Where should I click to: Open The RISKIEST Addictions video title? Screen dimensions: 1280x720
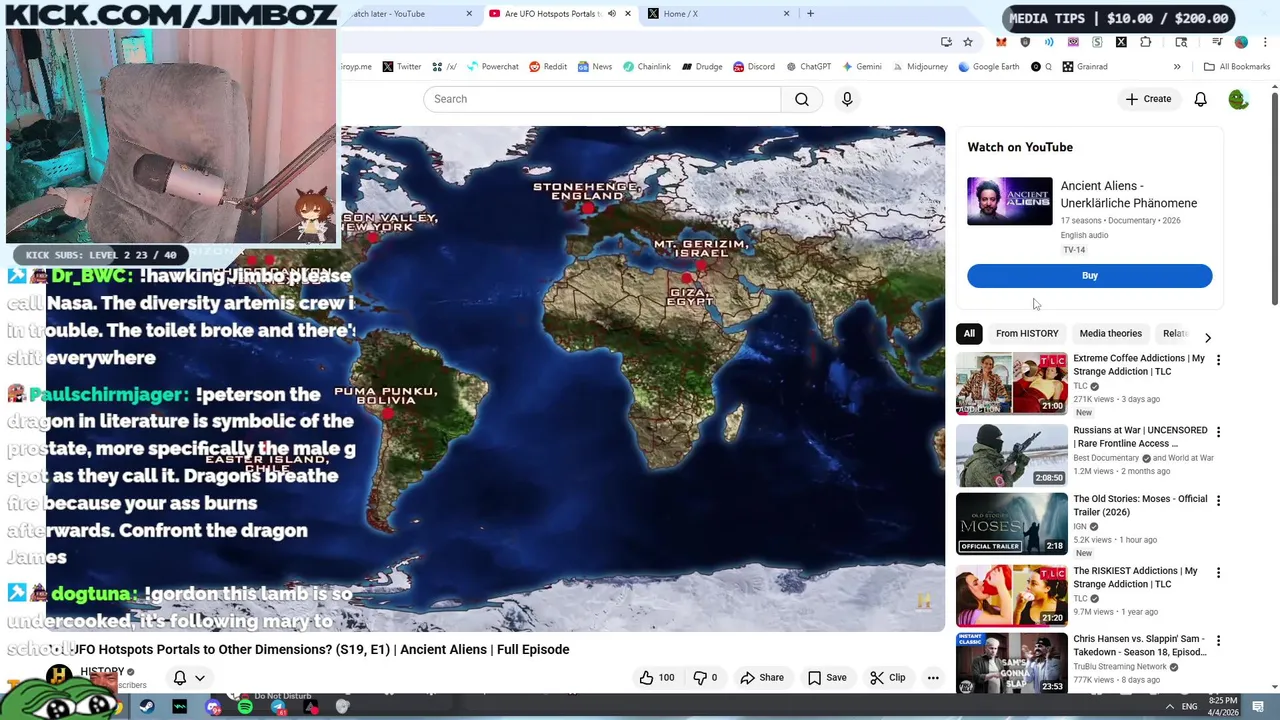click(x=1135, y=577)
